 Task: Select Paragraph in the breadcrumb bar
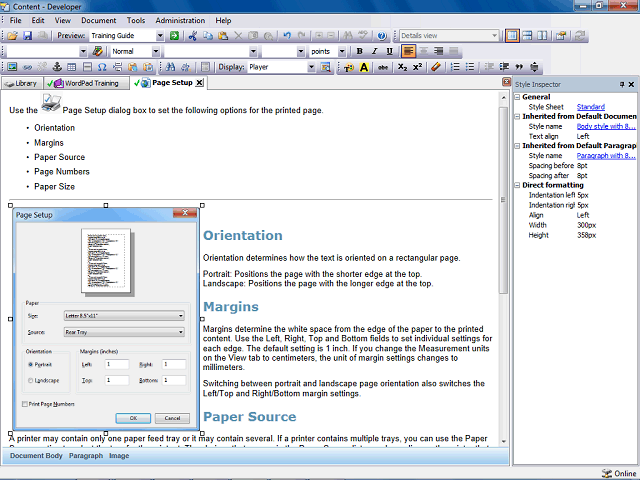86,456
